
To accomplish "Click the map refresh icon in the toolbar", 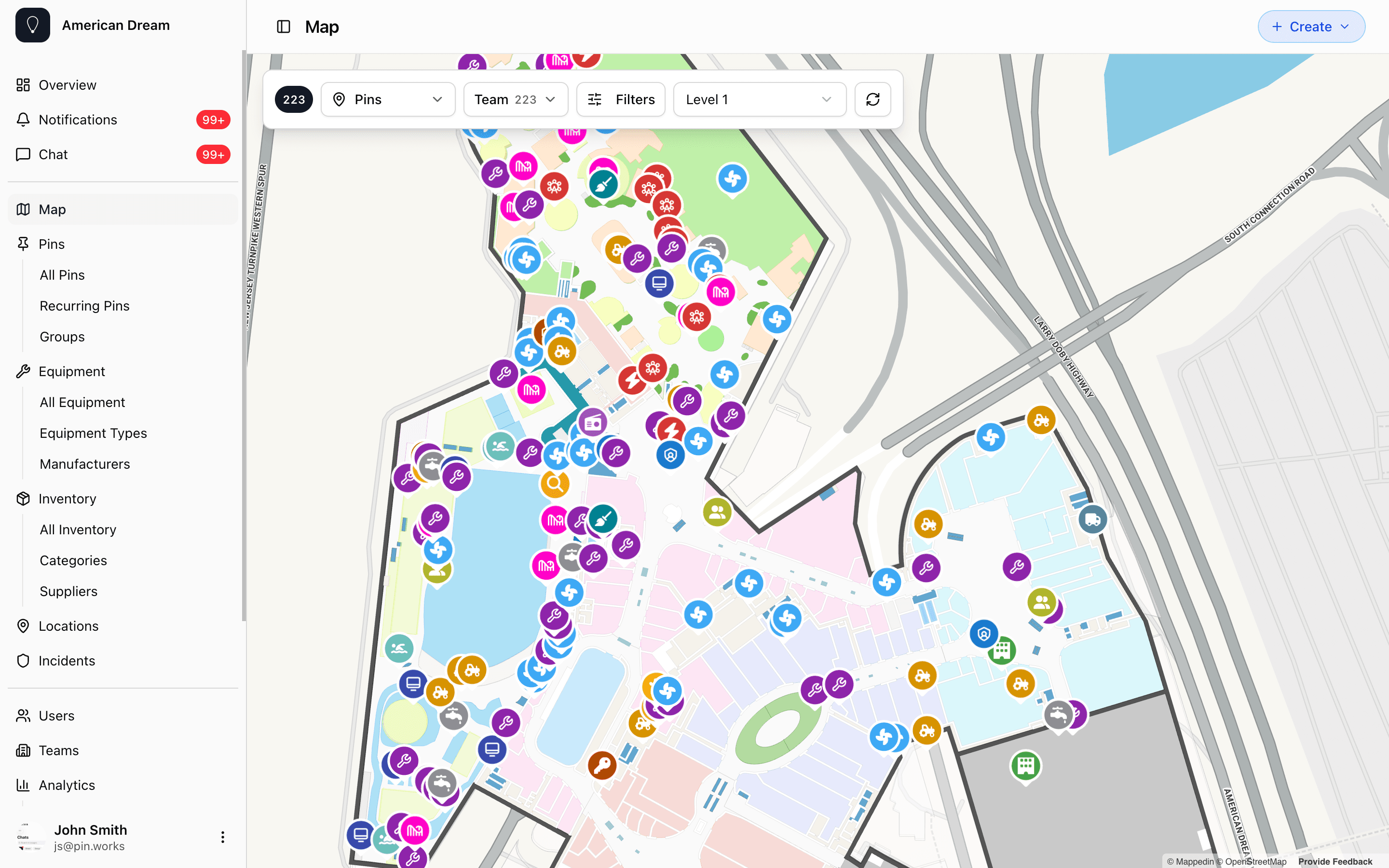I will coord(872,99).
